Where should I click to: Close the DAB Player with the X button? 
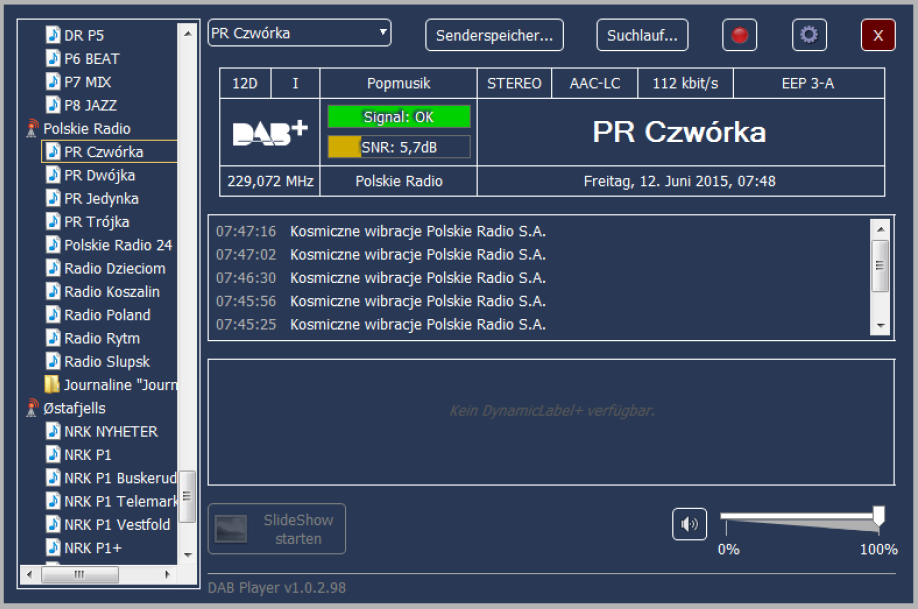click(878, 35)
